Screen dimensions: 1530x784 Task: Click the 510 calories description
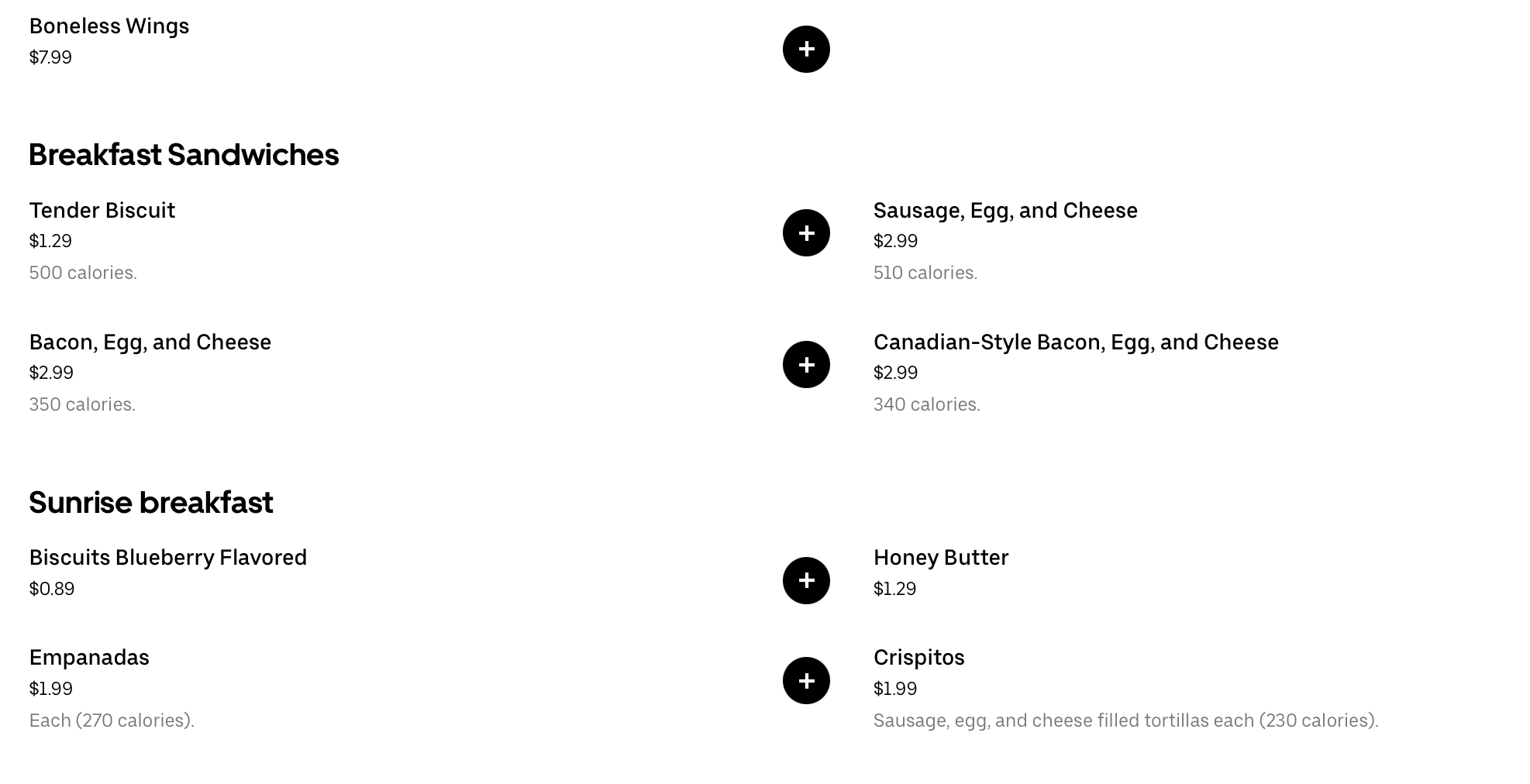(925, 273)
